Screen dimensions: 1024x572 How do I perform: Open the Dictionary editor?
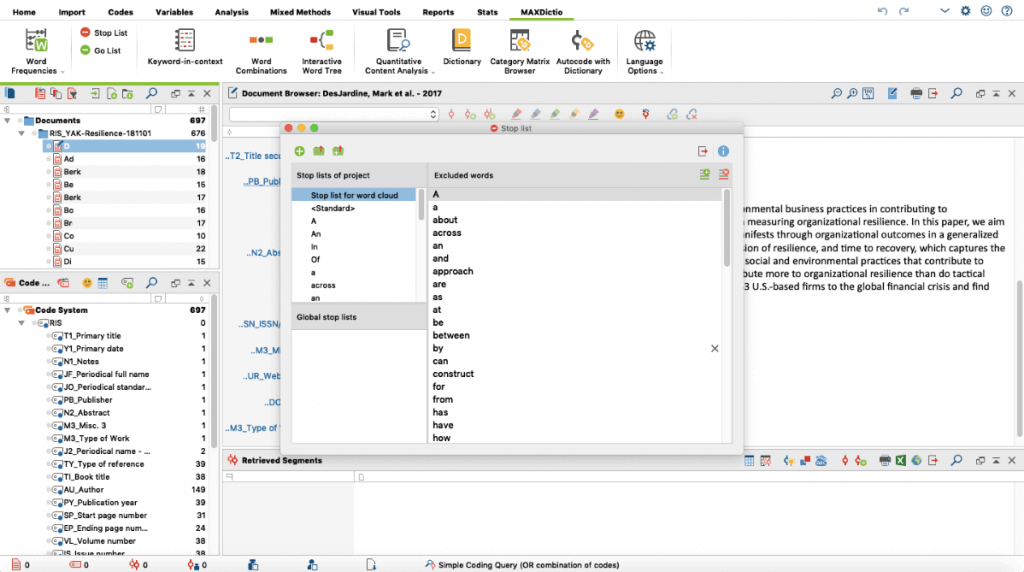(x=462, y=47)
